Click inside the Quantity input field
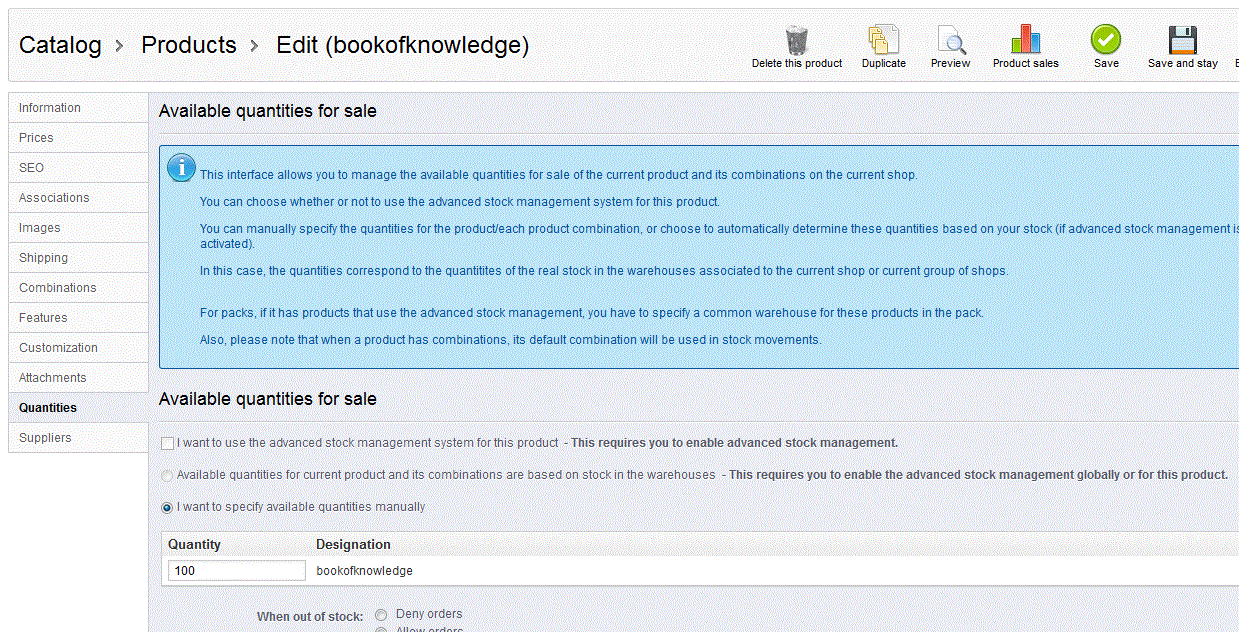 [x=236, y=570]
